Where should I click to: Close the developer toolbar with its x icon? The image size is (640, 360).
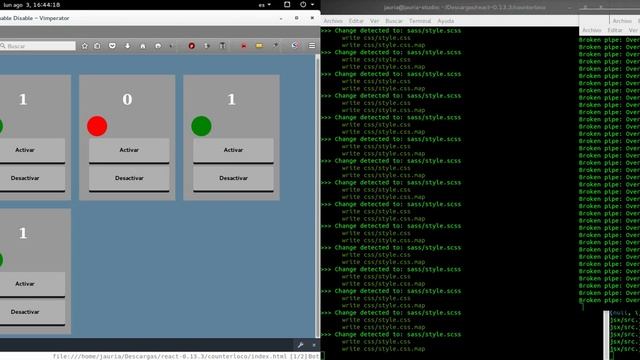coord(314,345)
